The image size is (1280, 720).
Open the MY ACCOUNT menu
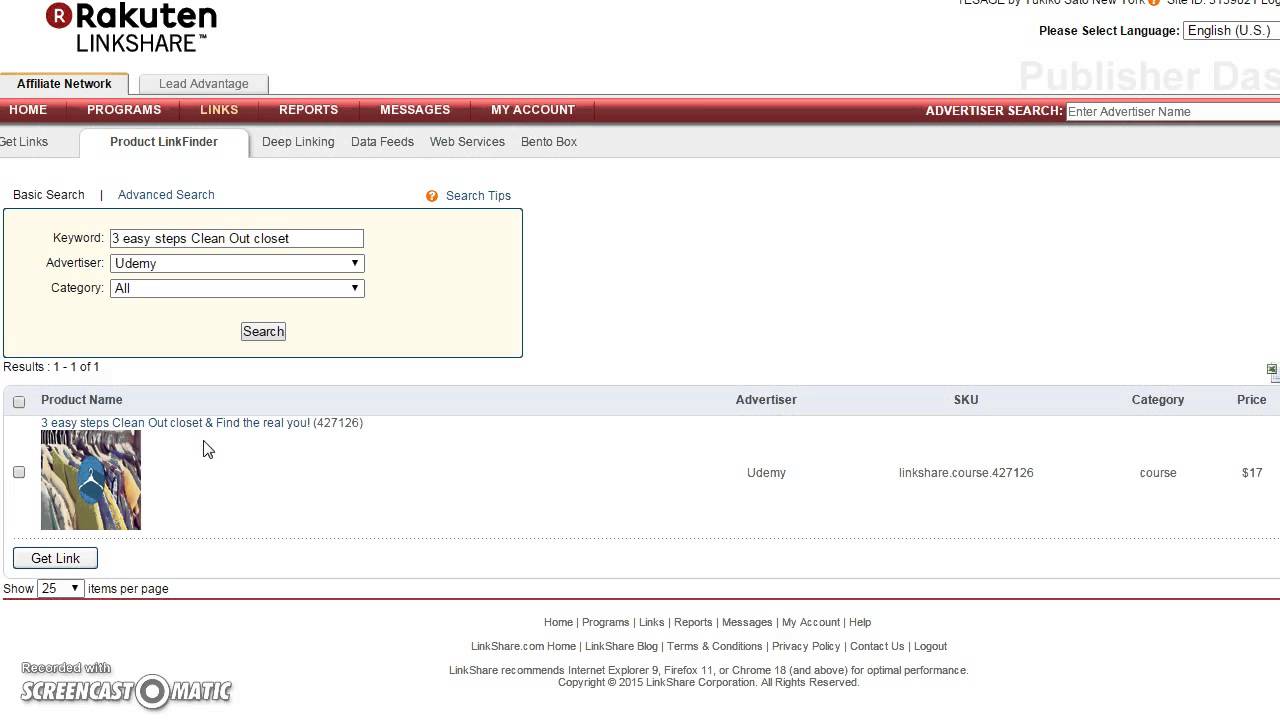[532, 110]
